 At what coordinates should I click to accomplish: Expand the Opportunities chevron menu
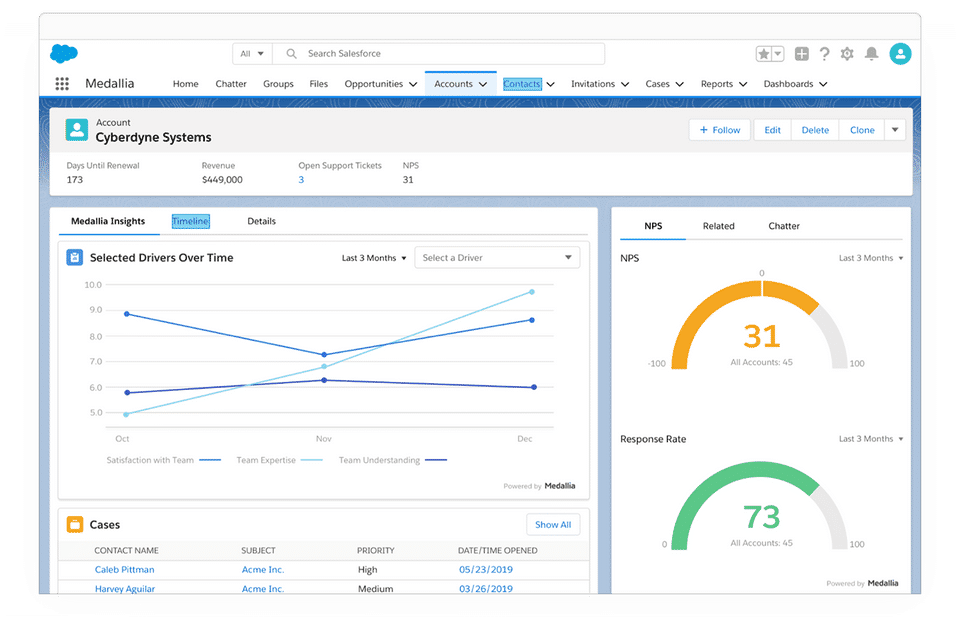point(413,84)
